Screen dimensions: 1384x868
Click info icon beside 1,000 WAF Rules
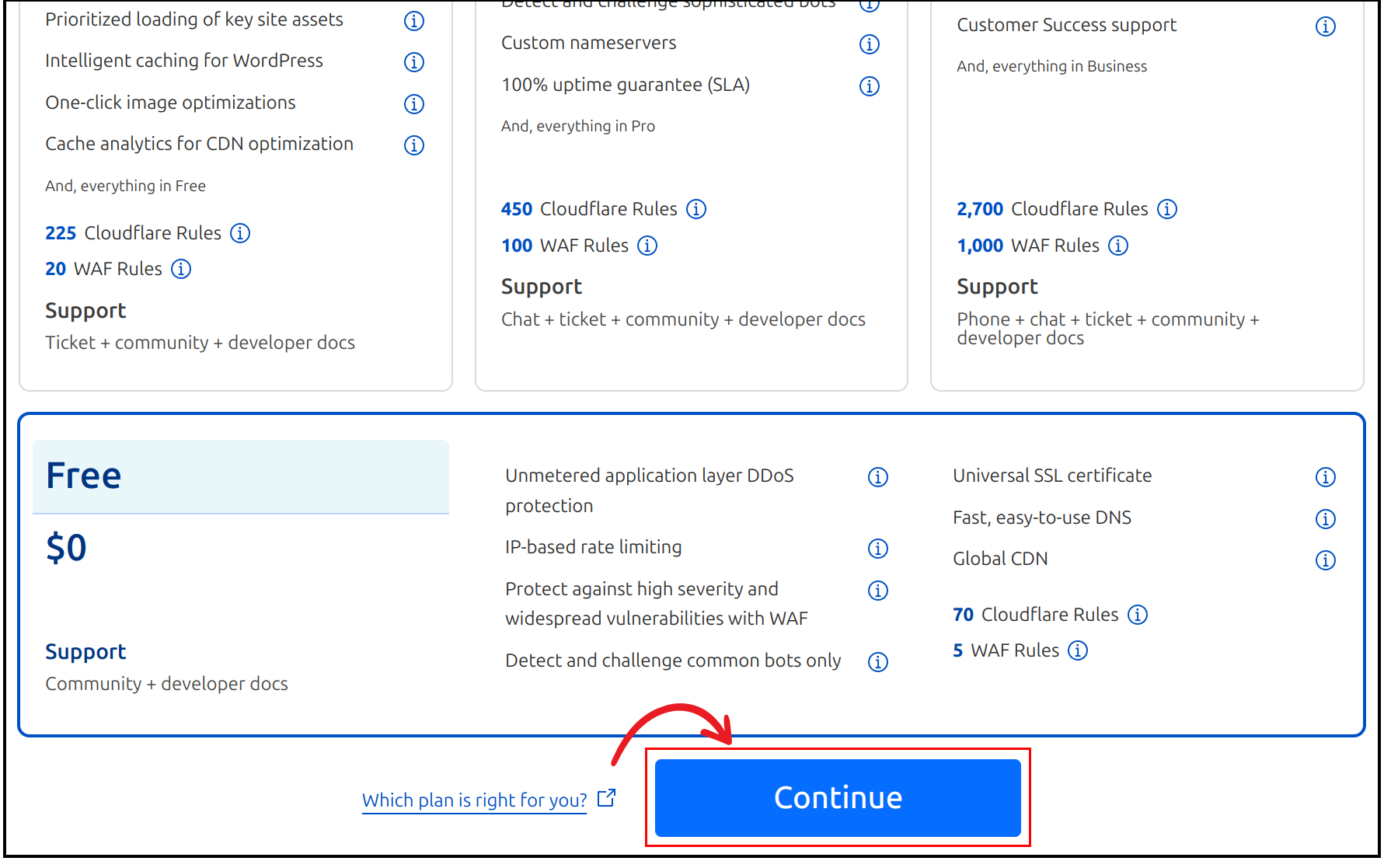[x=1118, y=246]
